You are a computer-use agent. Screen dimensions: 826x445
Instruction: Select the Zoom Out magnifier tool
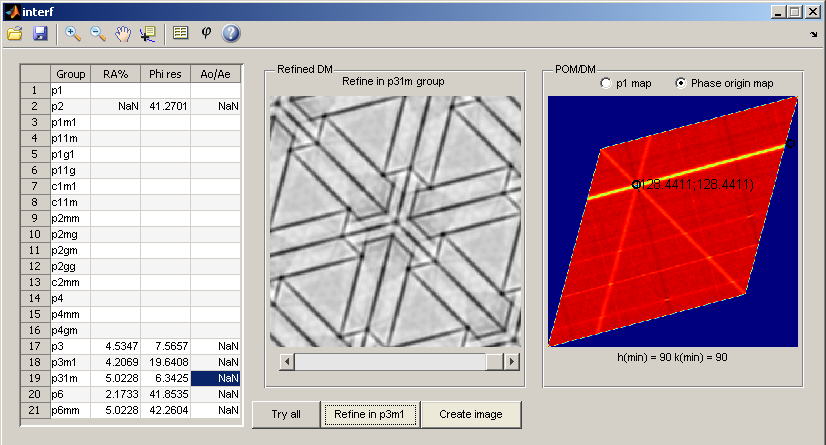98,34
